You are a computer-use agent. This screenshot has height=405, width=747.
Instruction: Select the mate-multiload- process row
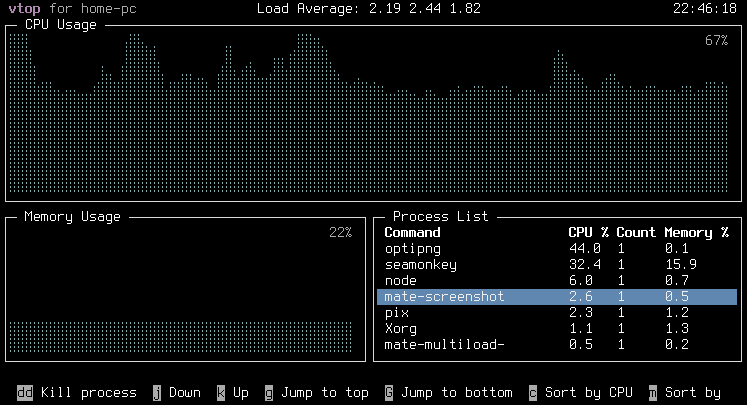click(557, 344)
